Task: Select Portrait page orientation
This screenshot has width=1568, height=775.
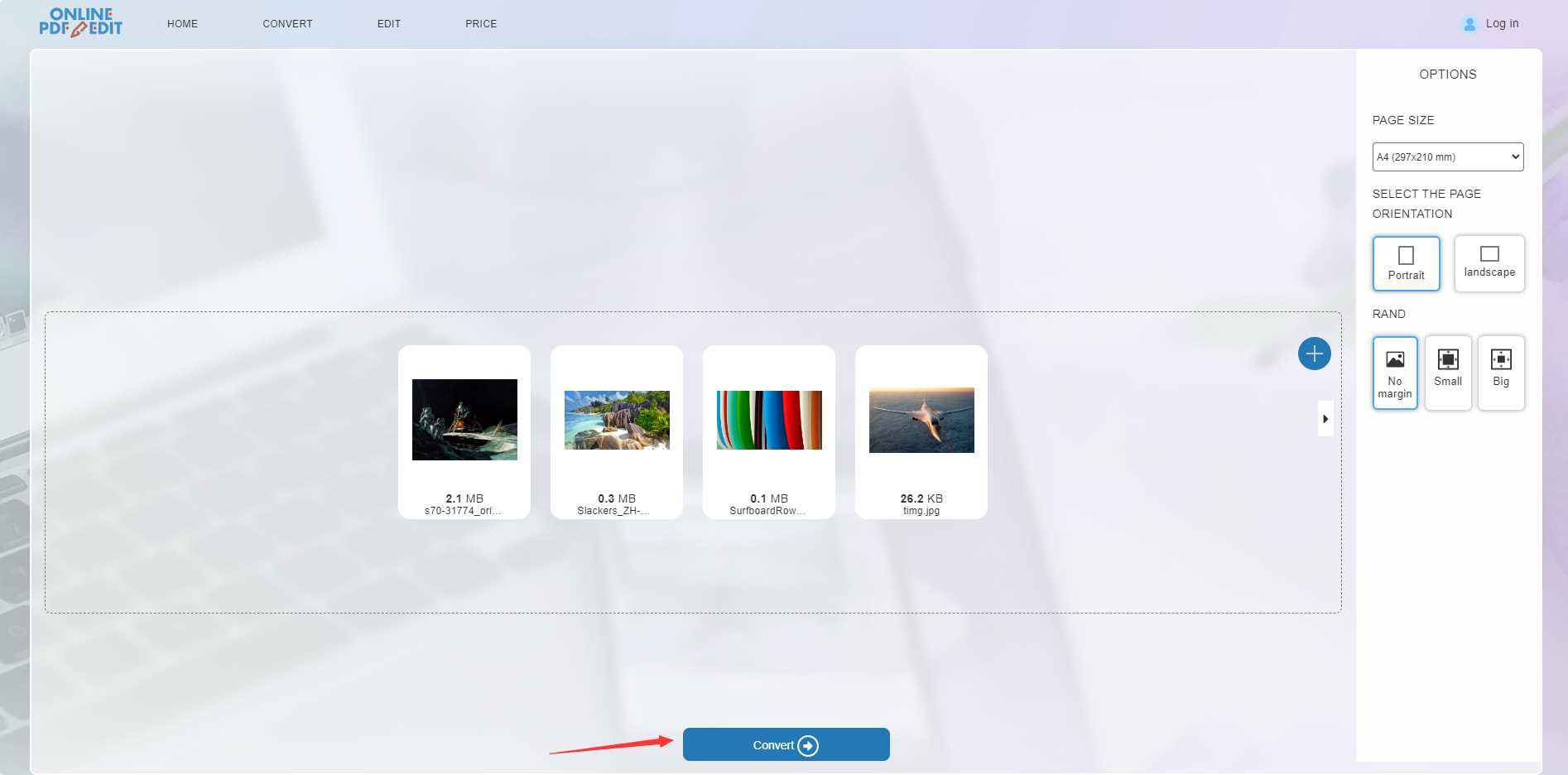Action: pyautogui.click(x=1406, y=263)
